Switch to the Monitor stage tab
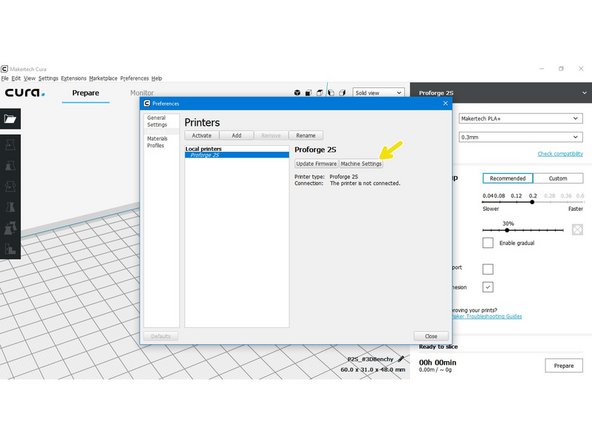Screen dimensions: 592x444 (142, 93)
